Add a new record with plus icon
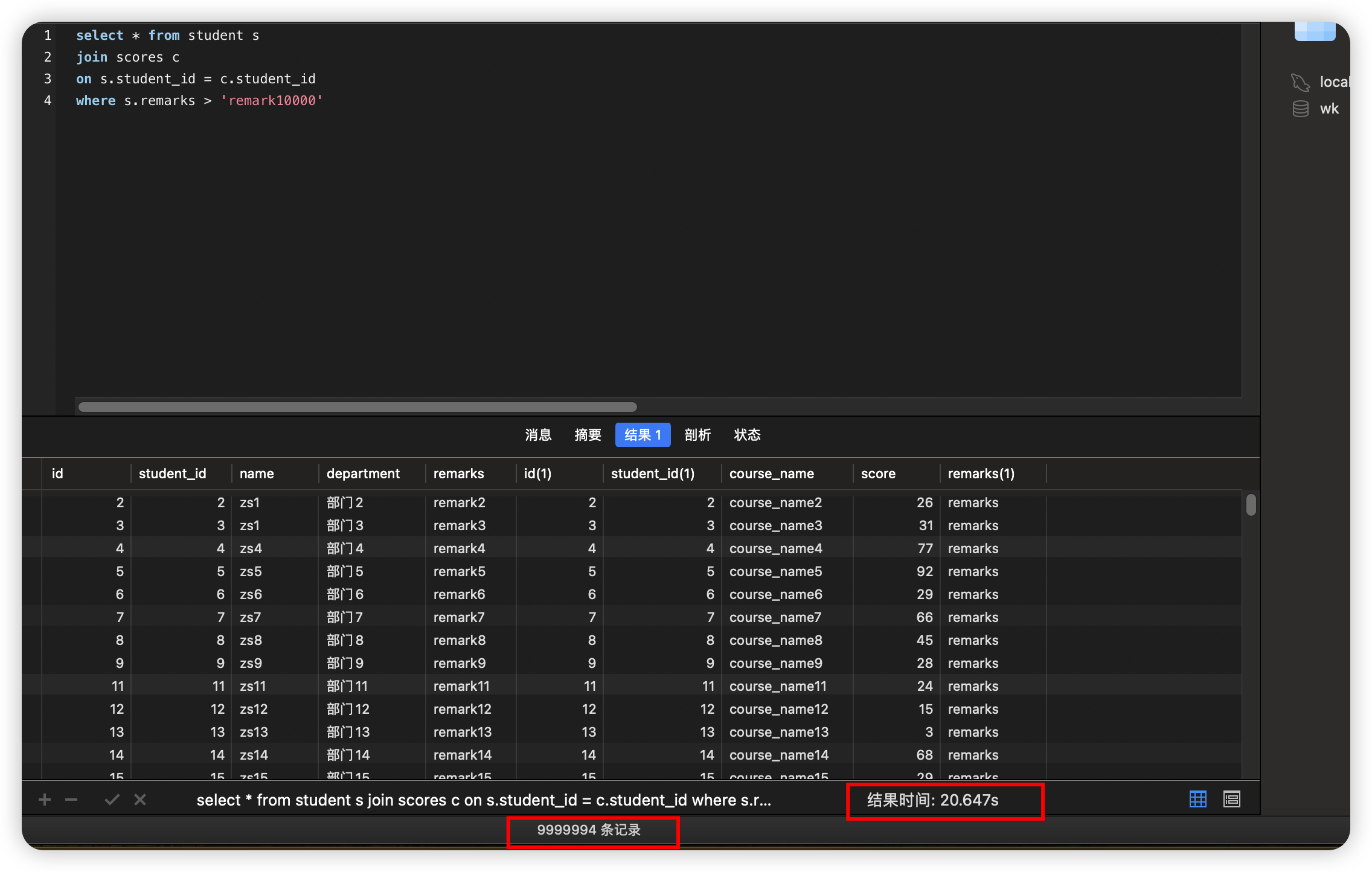 pos(44,800)
